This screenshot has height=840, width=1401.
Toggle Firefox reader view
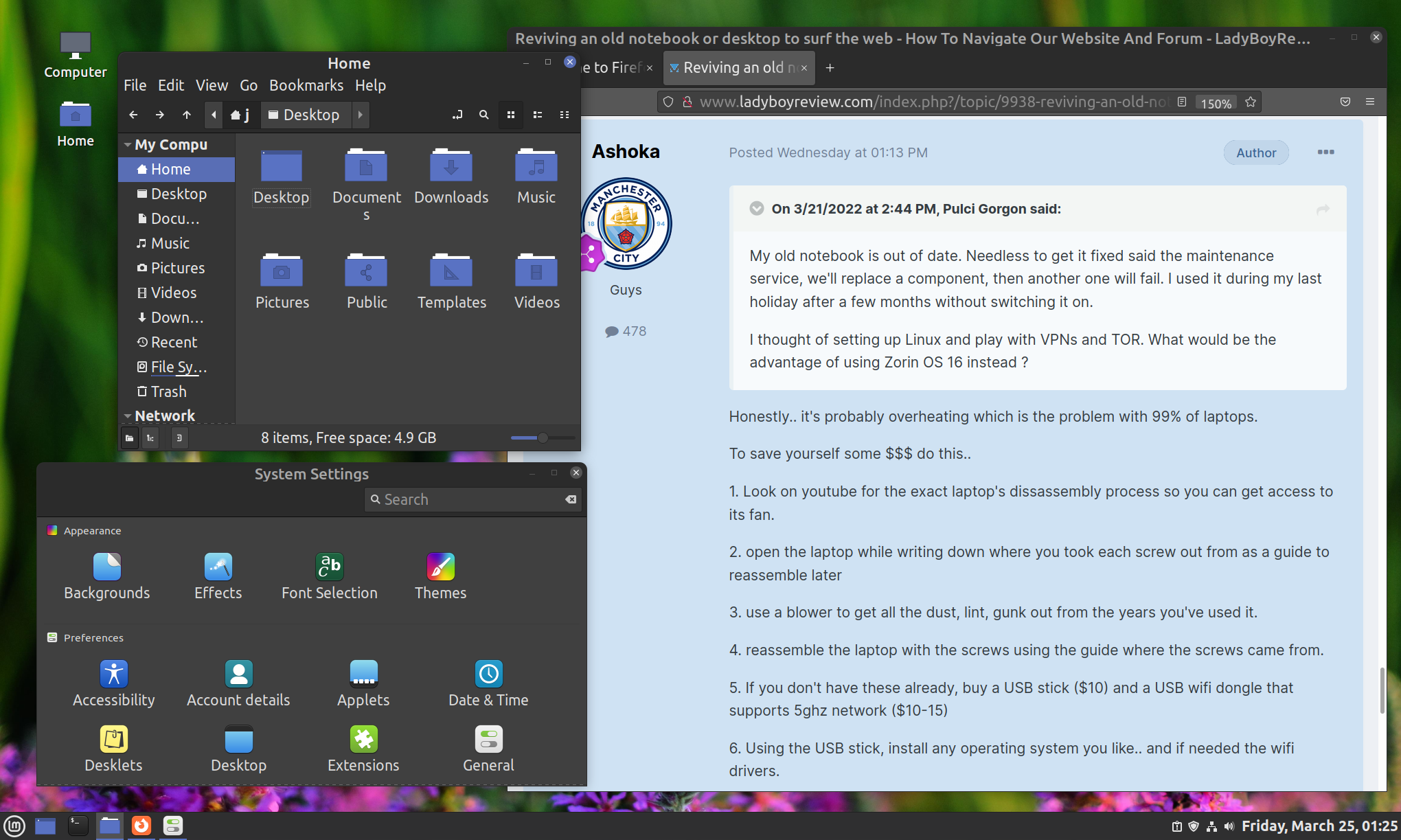1182,102
